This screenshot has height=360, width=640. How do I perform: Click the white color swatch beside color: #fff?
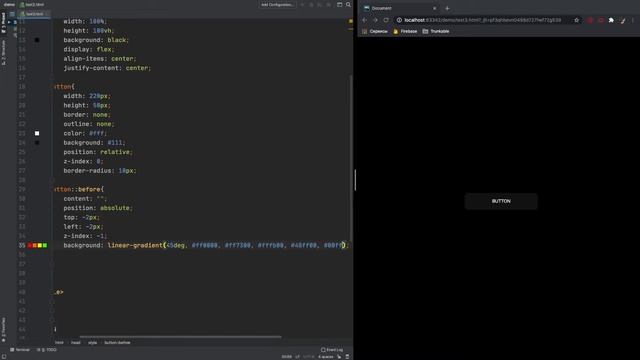37,133
